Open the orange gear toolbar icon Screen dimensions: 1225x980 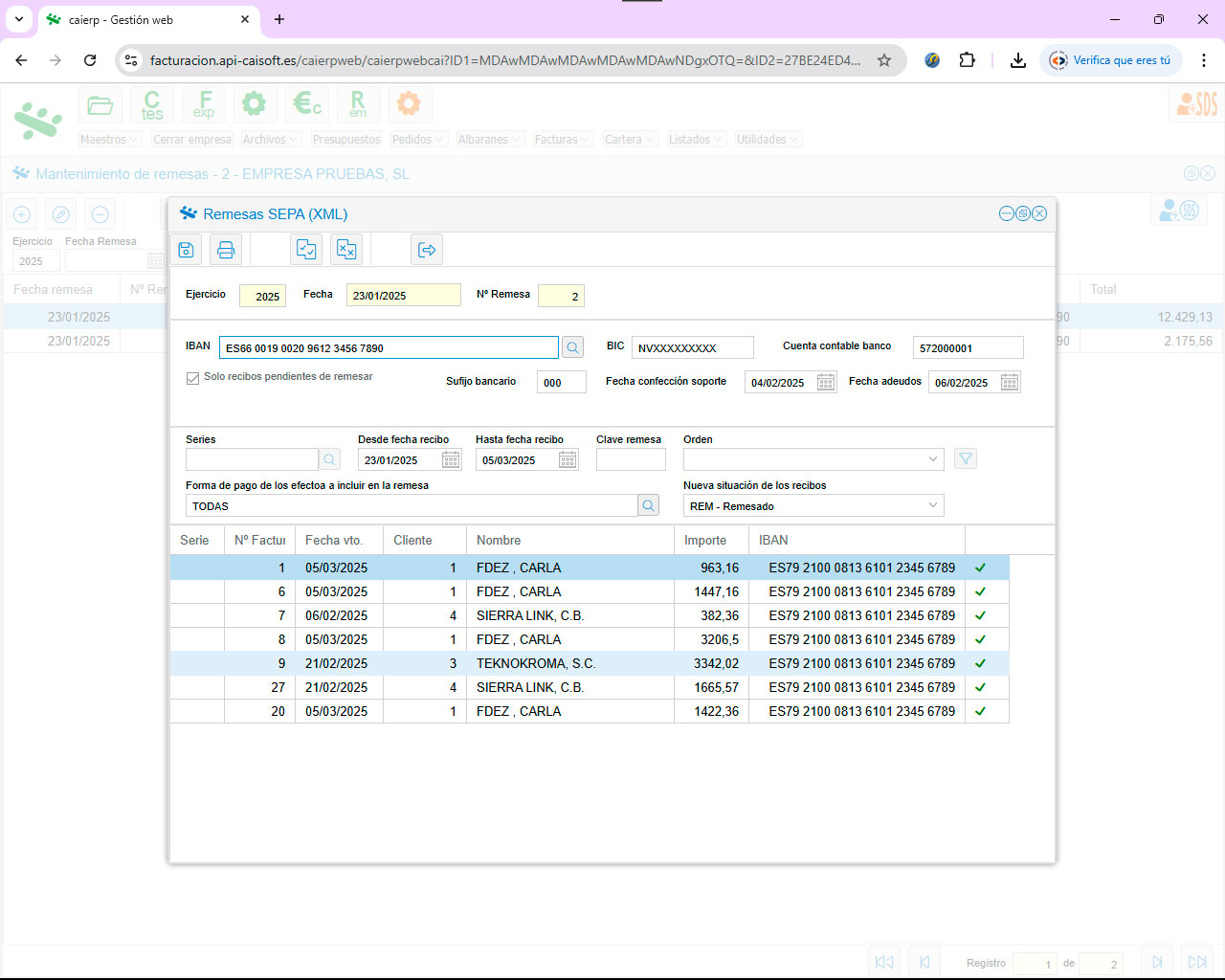409,104
